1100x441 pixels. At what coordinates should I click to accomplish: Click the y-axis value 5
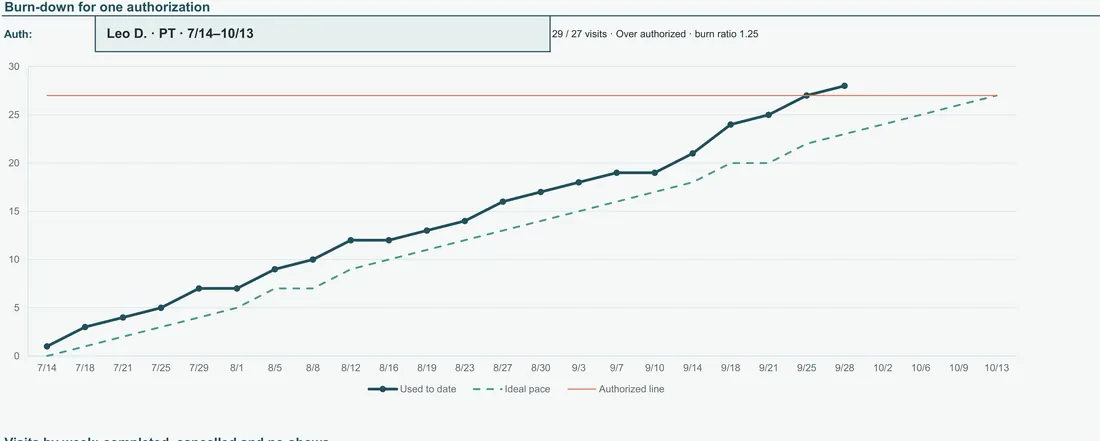[x=17, y=308]
